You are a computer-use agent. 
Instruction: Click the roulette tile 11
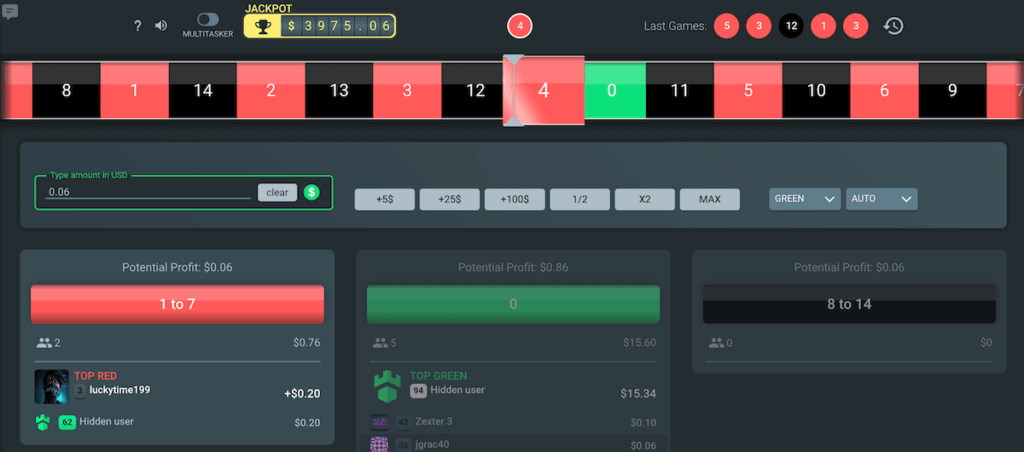pyautogui.click(x=680, y=91)
